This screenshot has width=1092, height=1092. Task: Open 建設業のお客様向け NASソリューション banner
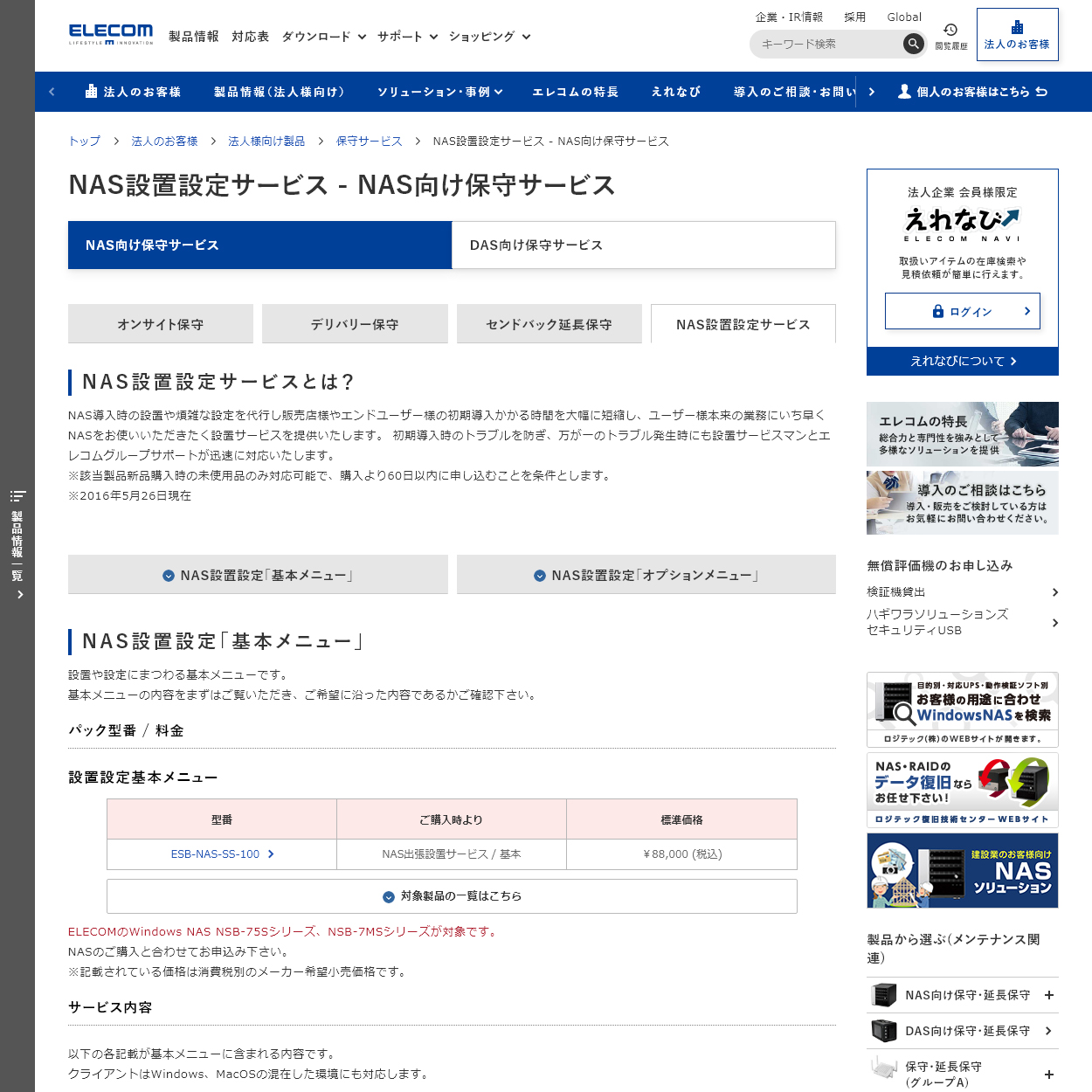[x=963, y=870]
